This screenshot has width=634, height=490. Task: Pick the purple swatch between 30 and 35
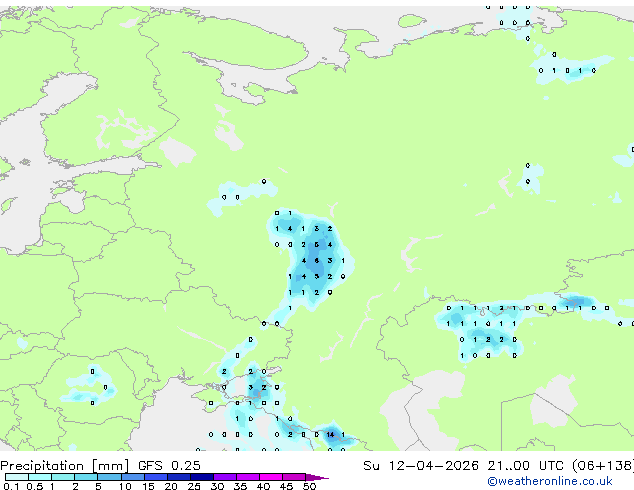(225, 477)
